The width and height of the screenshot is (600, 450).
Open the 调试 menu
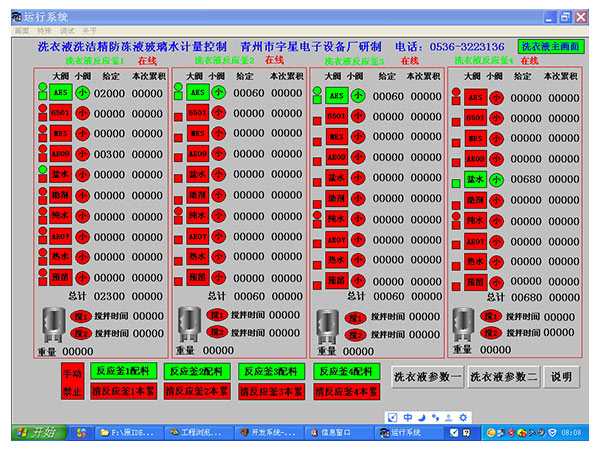click(66, 30)
